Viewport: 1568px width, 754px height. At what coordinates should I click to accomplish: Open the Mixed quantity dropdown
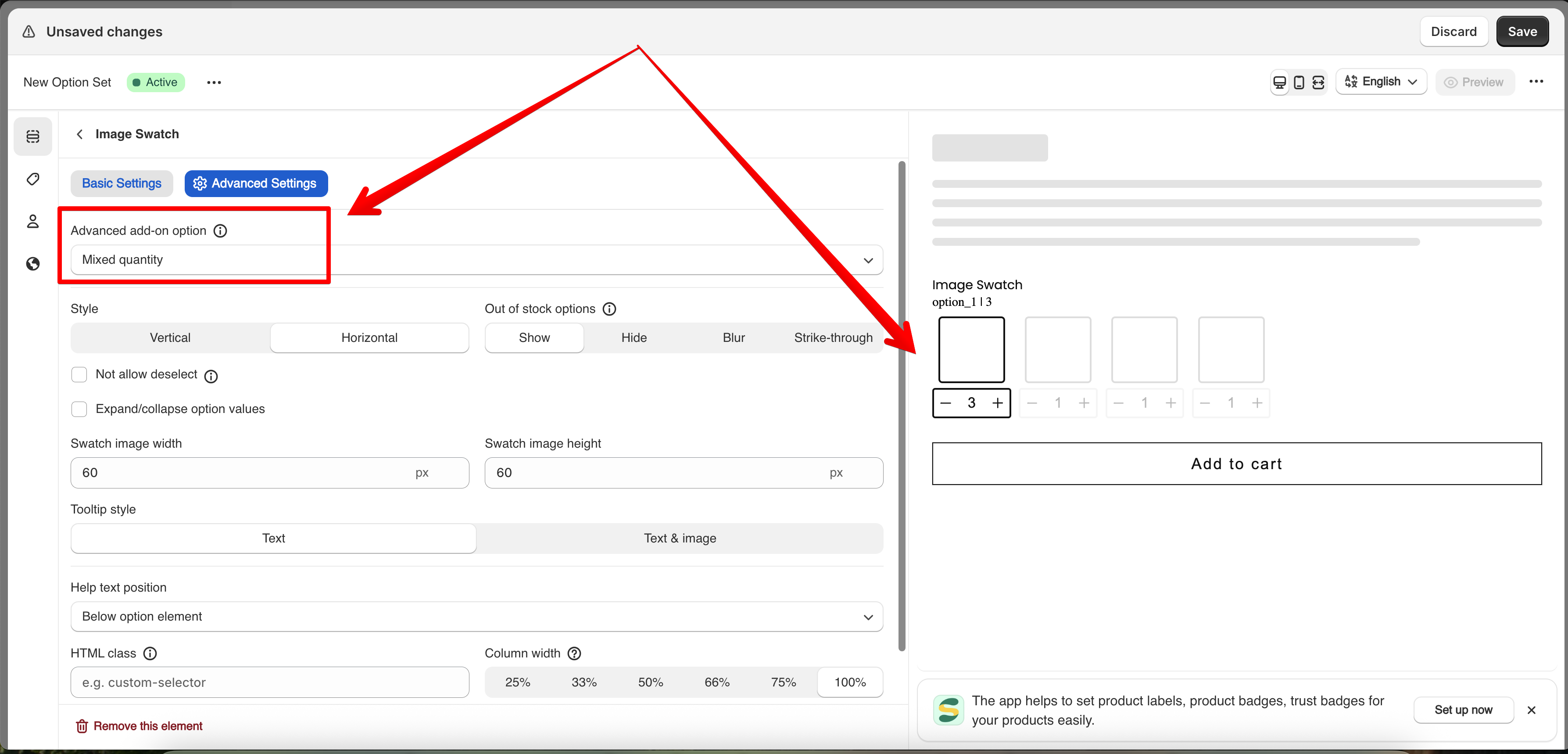coord(476,260)
